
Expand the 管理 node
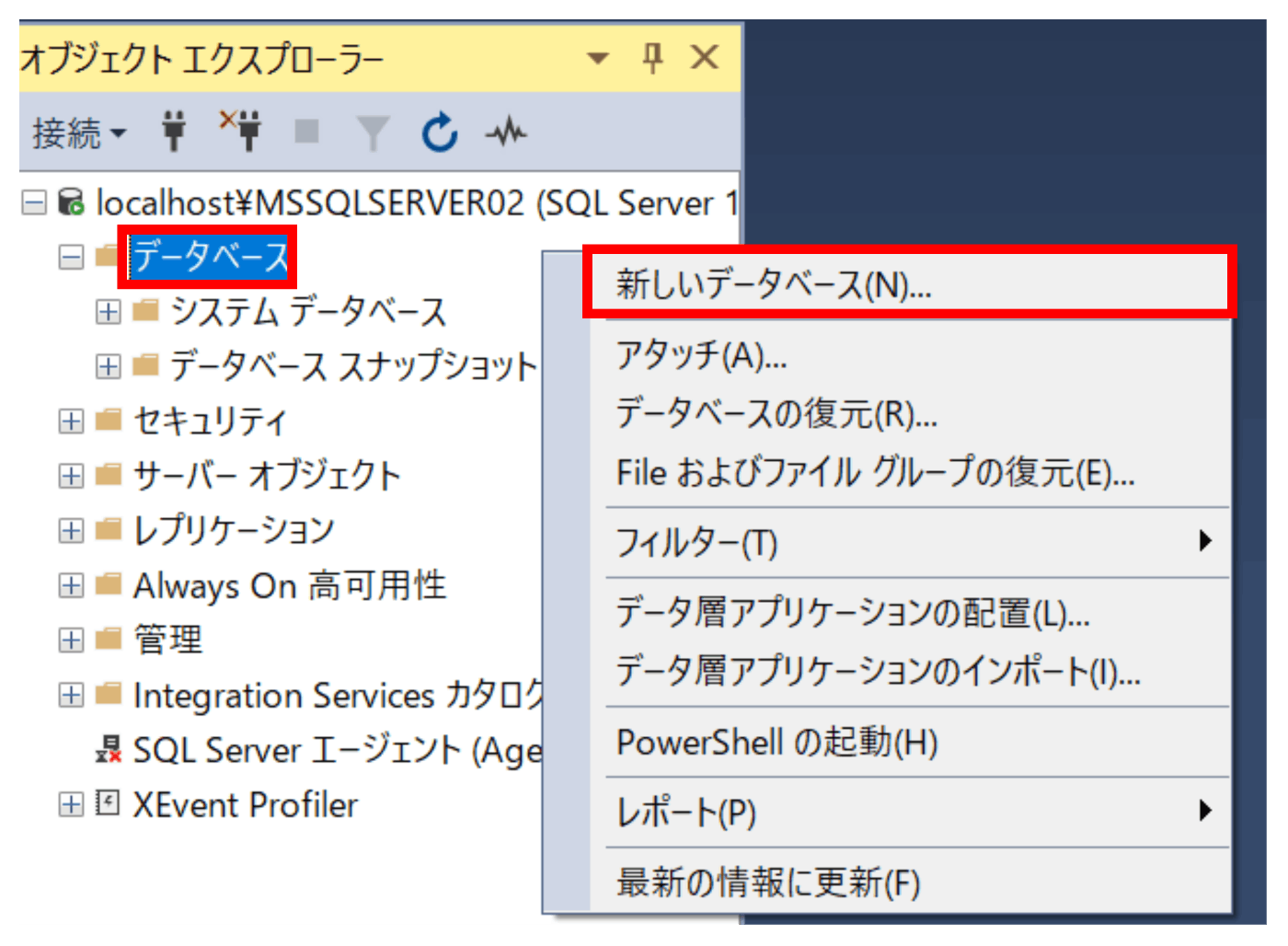pos(71,640)
